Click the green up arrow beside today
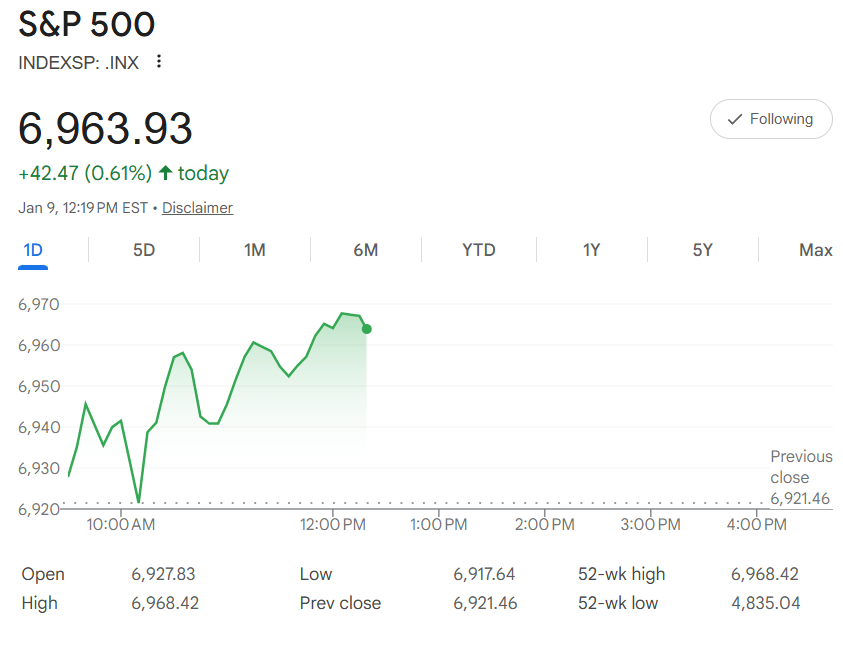This screenshot has height=650, width=843. [x=165, y=173]
